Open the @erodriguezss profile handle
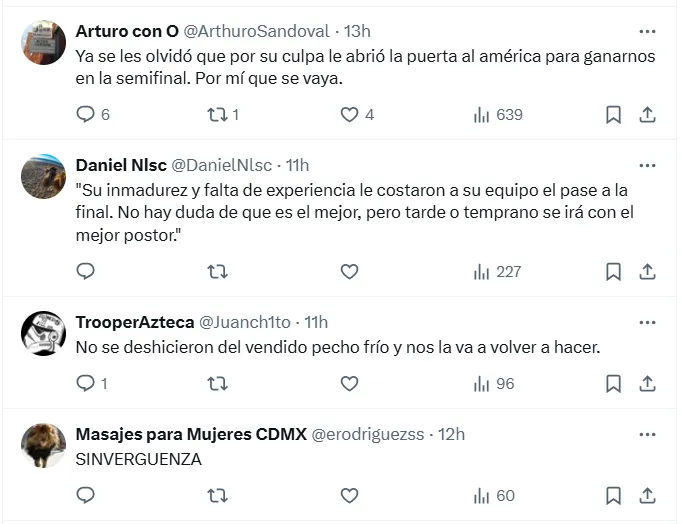Image resolution: width=682 pixels, height=524 pixels. click(371, 434)
